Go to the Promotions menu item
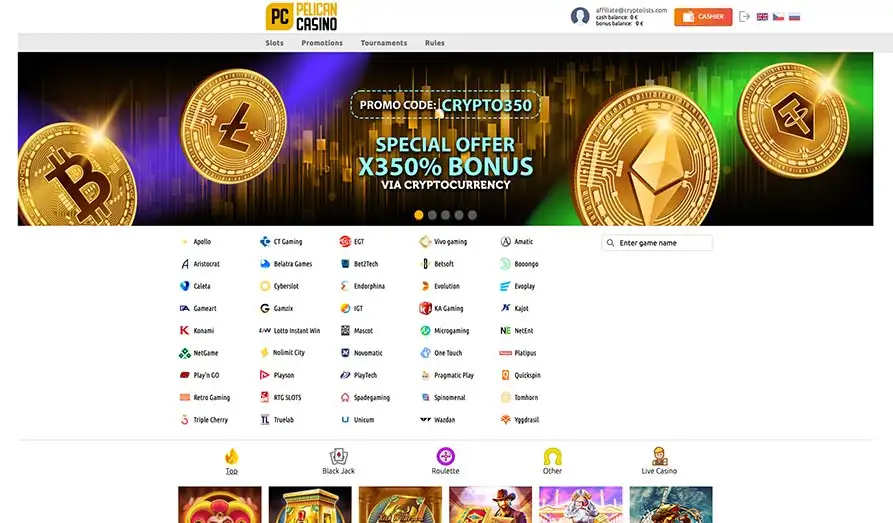 tap(322, 43)
